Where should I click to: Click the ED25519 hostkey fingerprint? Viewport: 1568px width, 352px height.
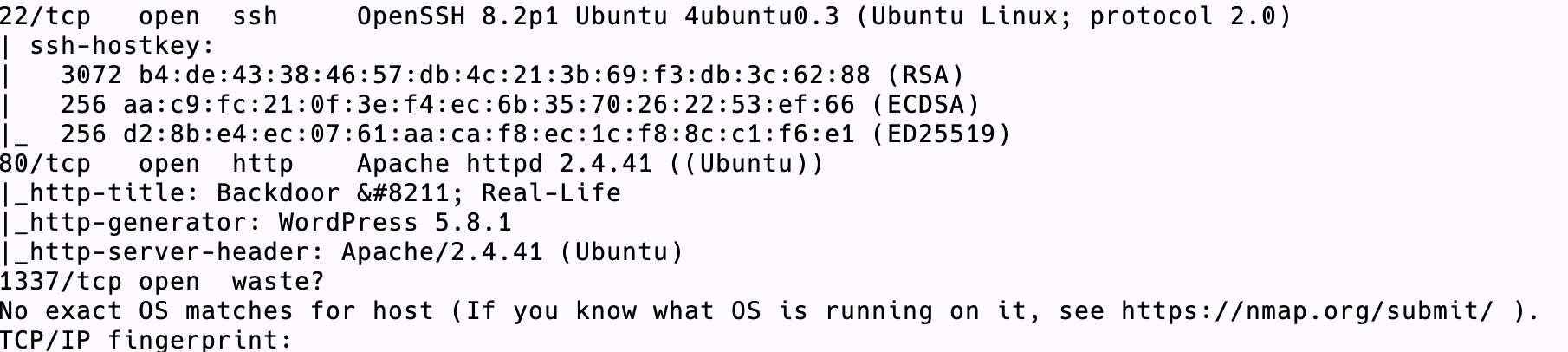click(x=489, y=134)
